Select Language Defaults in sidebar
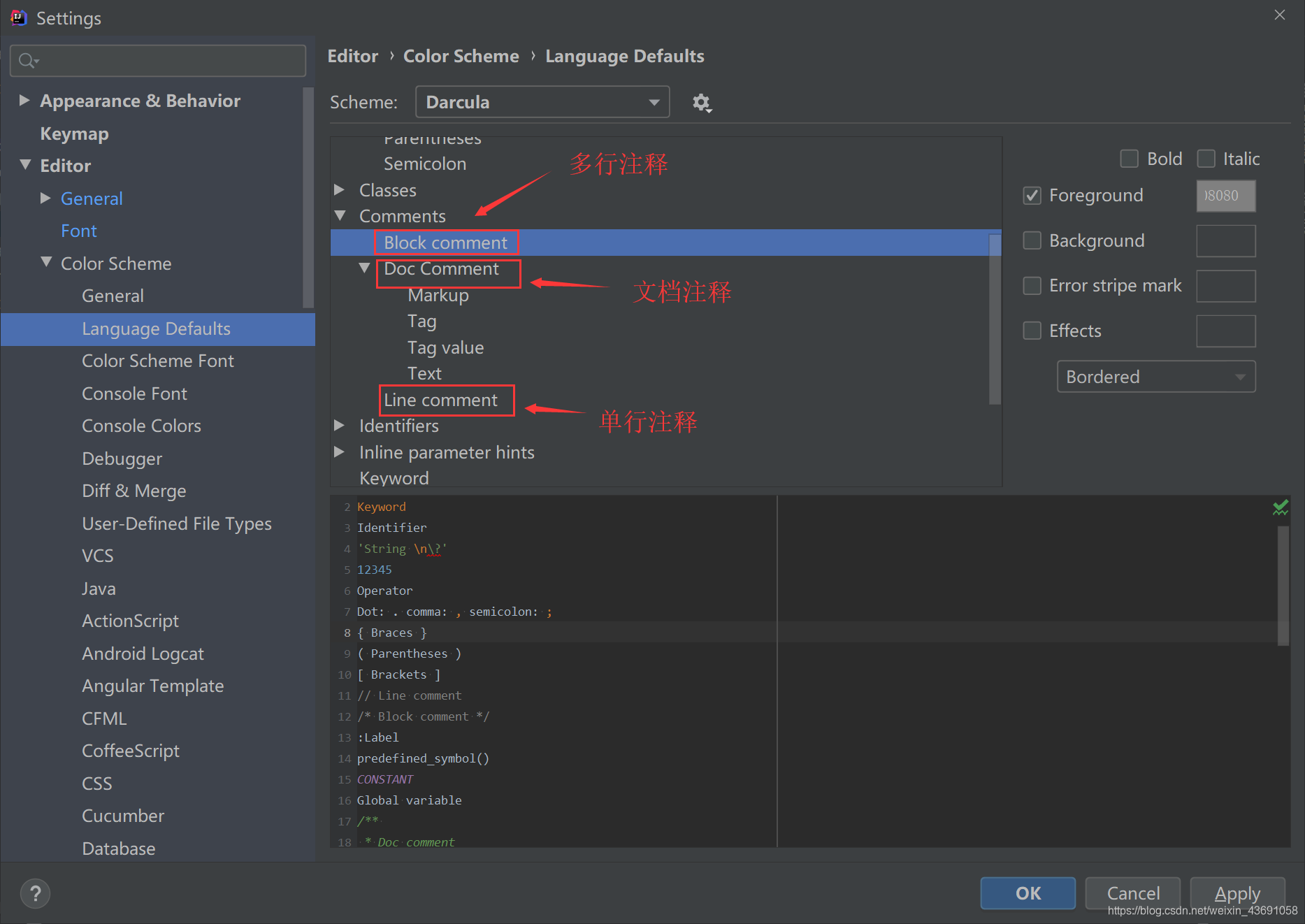1305x924 pixels. [x=158, y=329]
